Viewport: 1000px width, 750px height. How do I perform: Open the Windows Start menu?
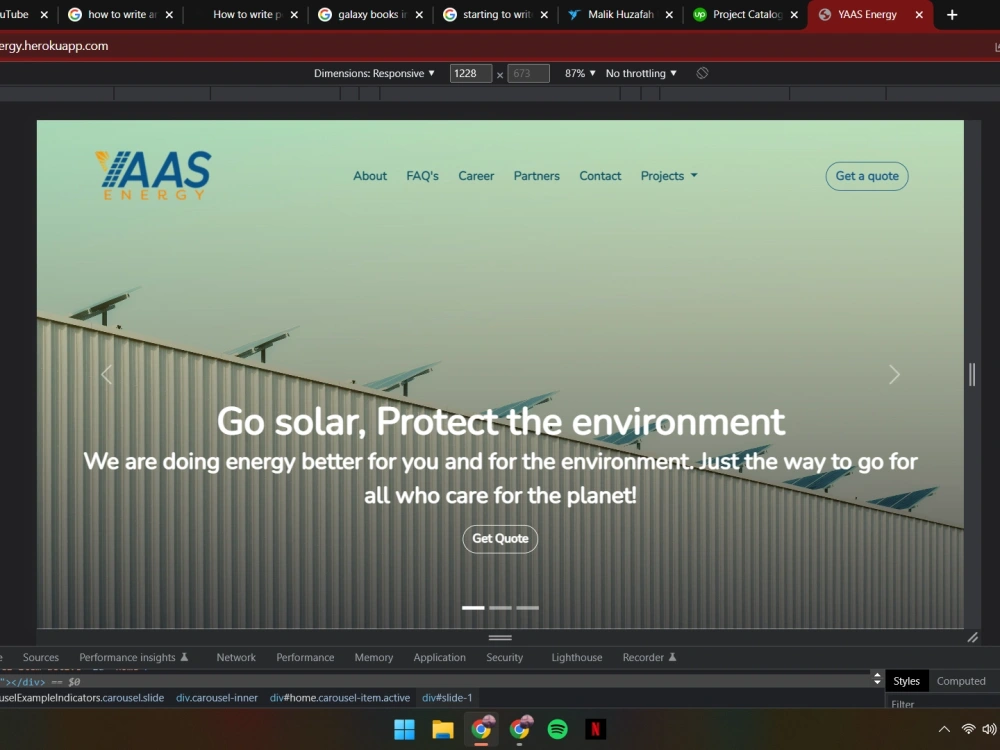[405, 729]
